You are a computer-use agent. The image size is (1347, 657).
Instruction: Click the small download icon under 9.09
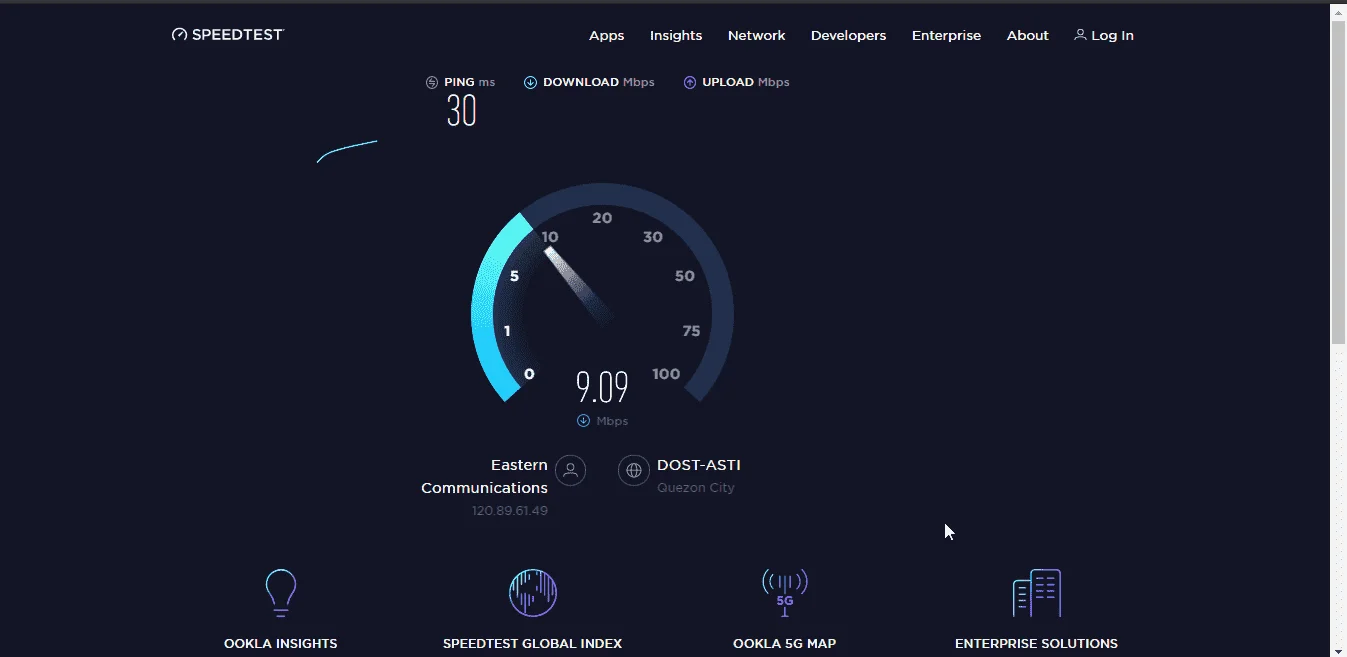[x=583, y=421]
